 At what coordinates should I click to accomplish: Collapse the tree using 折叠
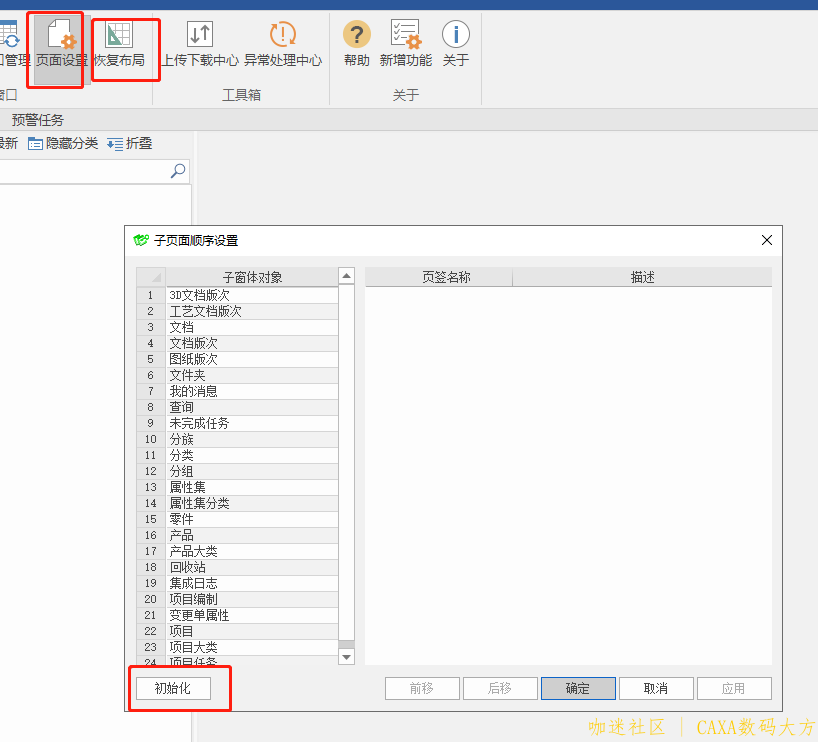tap(130, 144)
